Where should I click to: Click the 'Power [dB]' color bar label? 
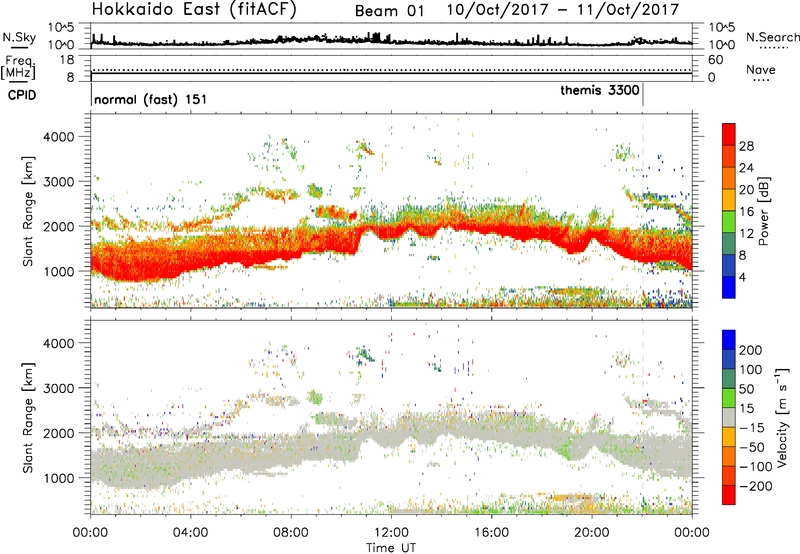click(763, 211)
